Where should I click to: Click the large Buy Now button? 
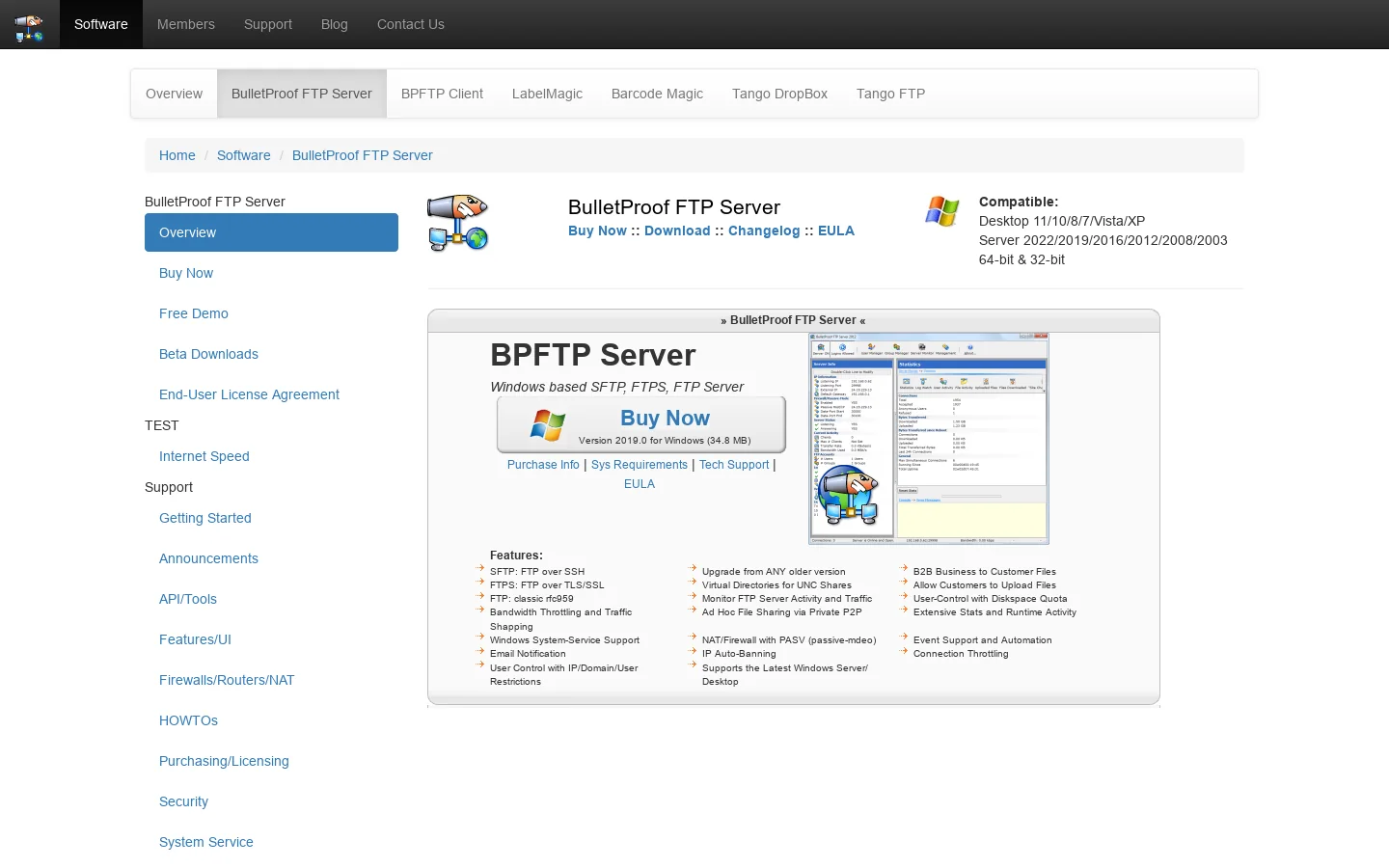click(x=641, y=424)
